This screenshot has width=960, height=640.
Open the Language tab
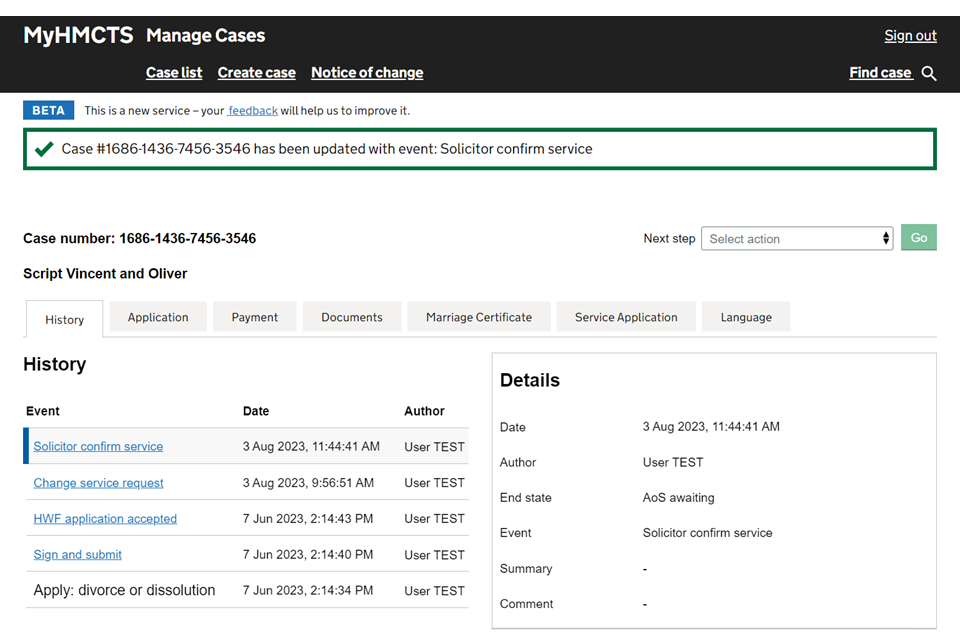(x=746, y=317)
